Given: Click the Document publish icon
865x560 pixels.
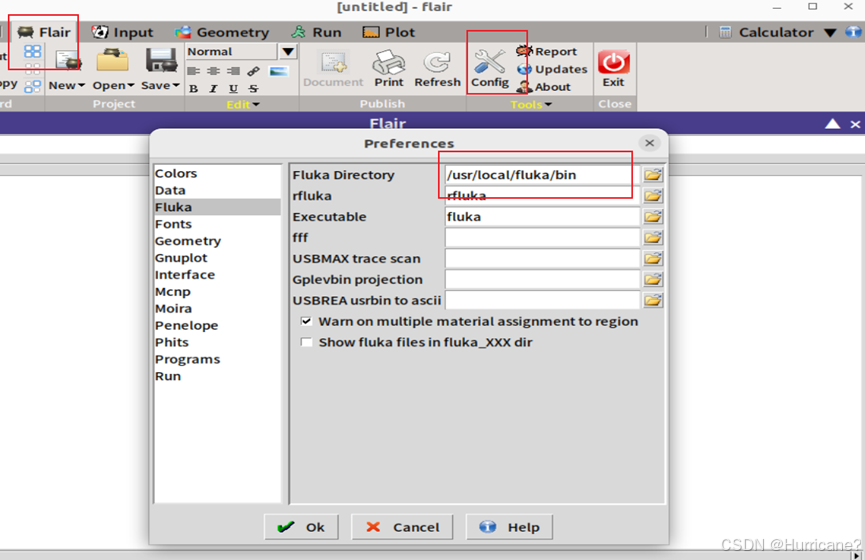Looking at the screenshot, I should point(333,62).
